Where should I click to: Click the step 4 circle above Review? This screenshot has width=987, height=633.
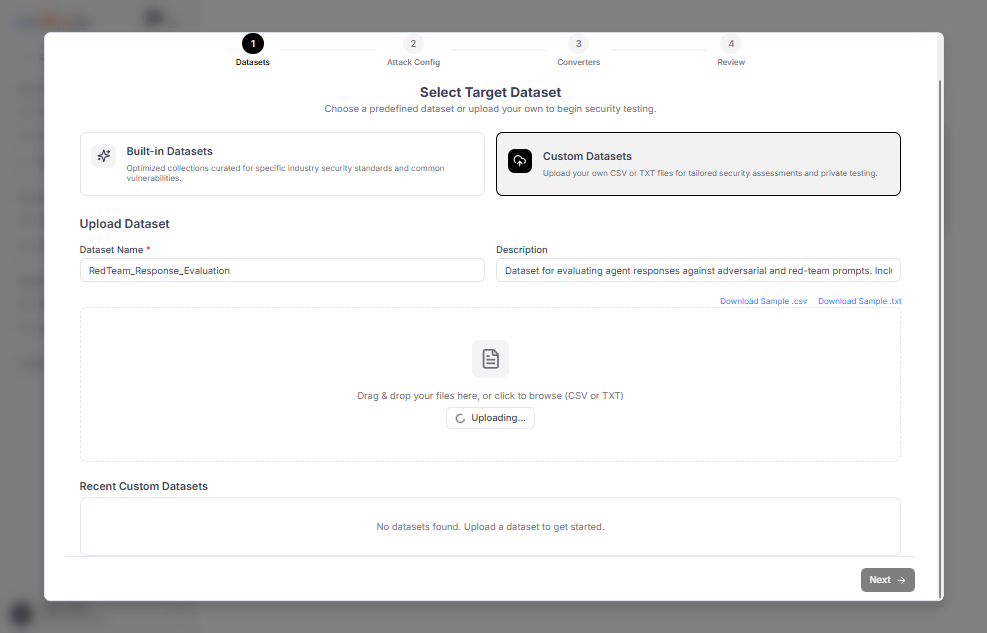click(731, 44)
